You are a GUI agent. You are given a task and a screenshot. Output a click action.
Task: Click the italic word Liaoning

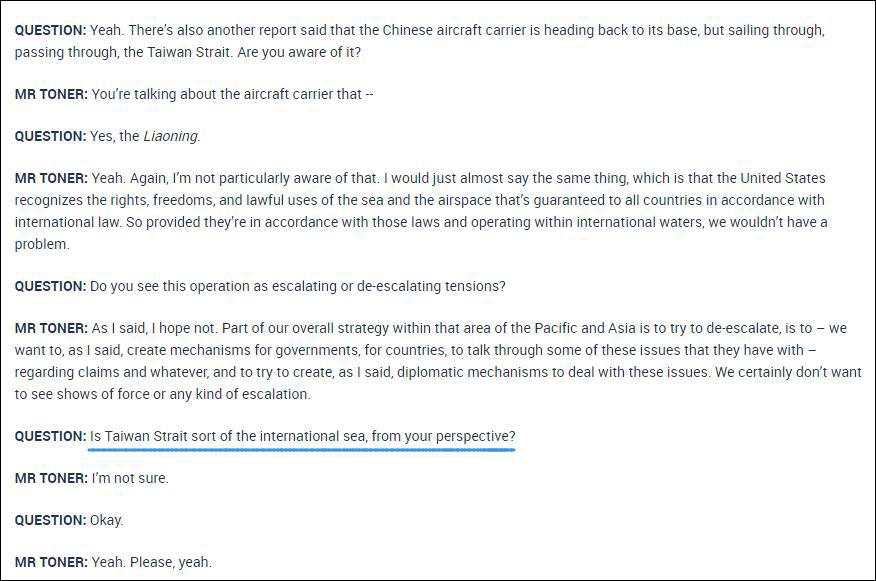tap(172, 136)
